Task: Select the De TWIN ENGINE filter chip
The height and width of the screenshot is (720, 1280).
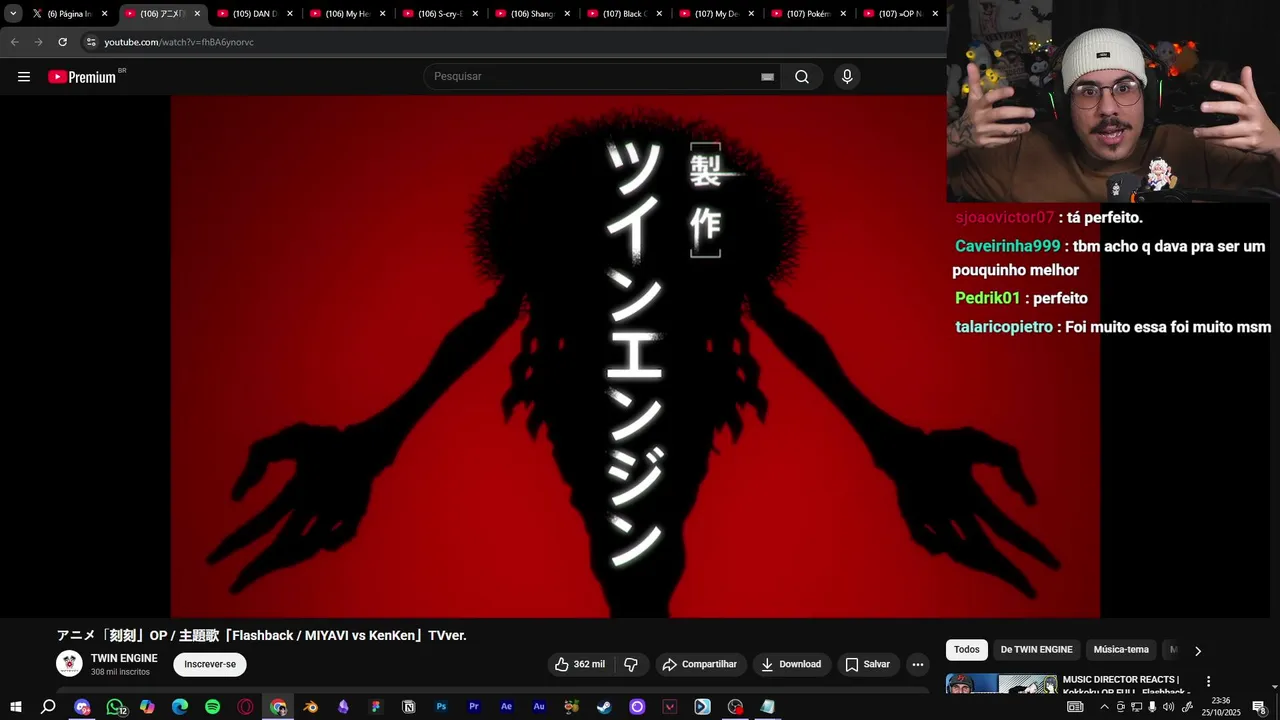Action: click(1036, 650)
